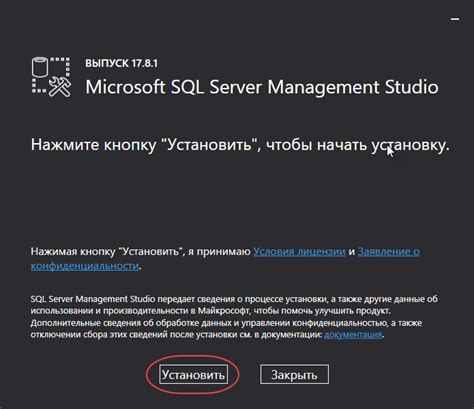Open the документация link
474x409 pixels.
[353, 334]
